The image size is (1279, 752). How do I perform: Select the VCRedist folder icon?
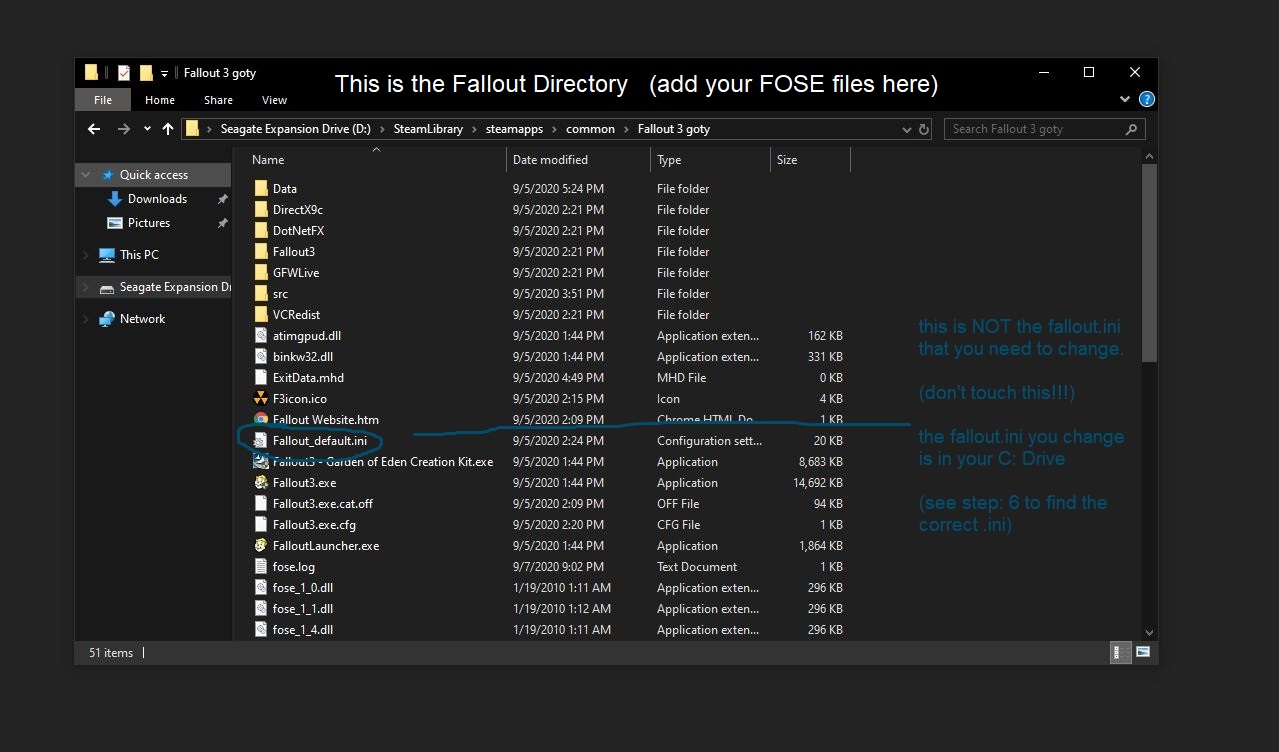pos(261,314)
